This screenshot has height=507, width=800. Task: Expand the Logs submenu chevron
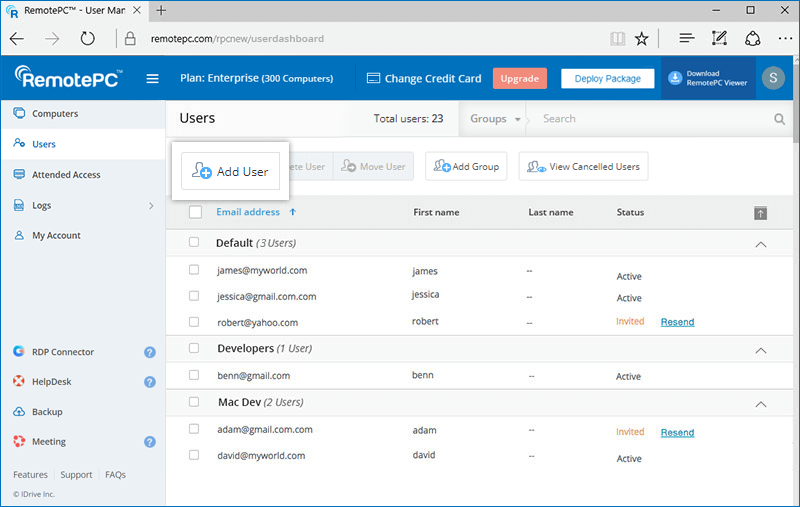[x=151, y=206]
